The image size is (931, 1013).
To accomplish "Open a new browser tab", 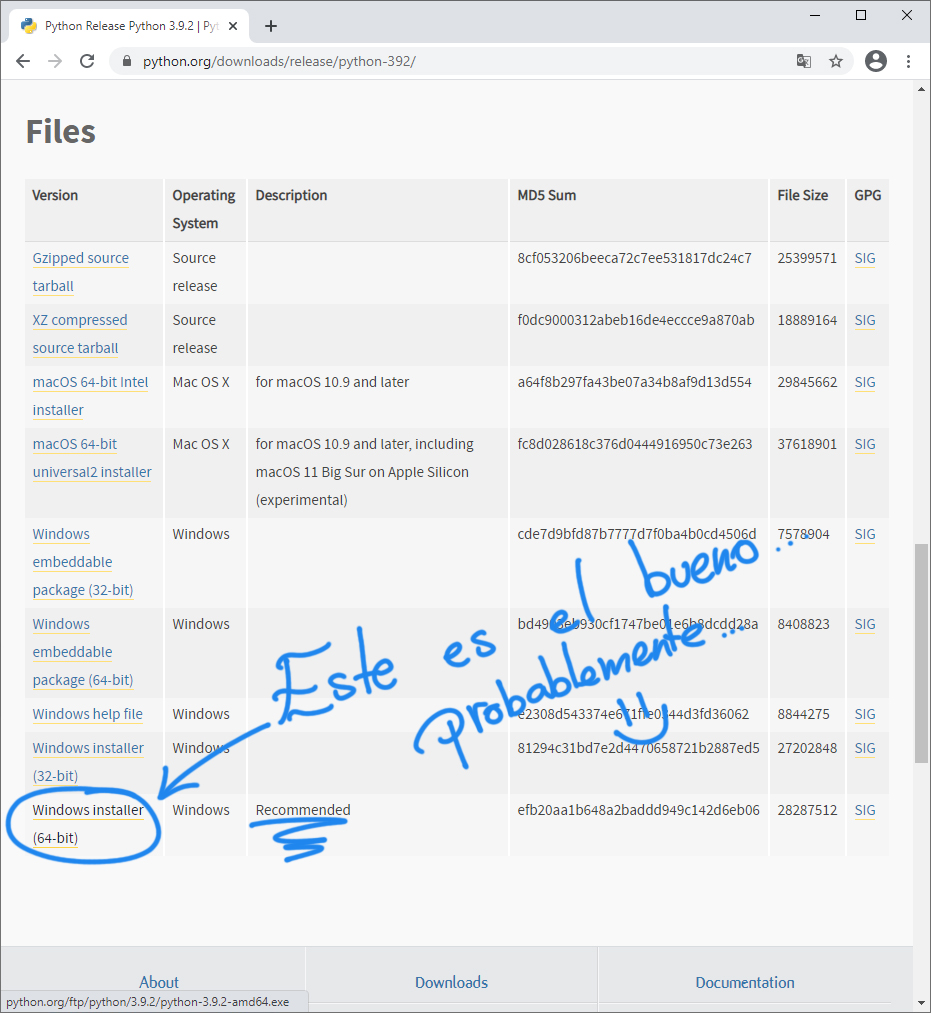I will click(271, 26).
